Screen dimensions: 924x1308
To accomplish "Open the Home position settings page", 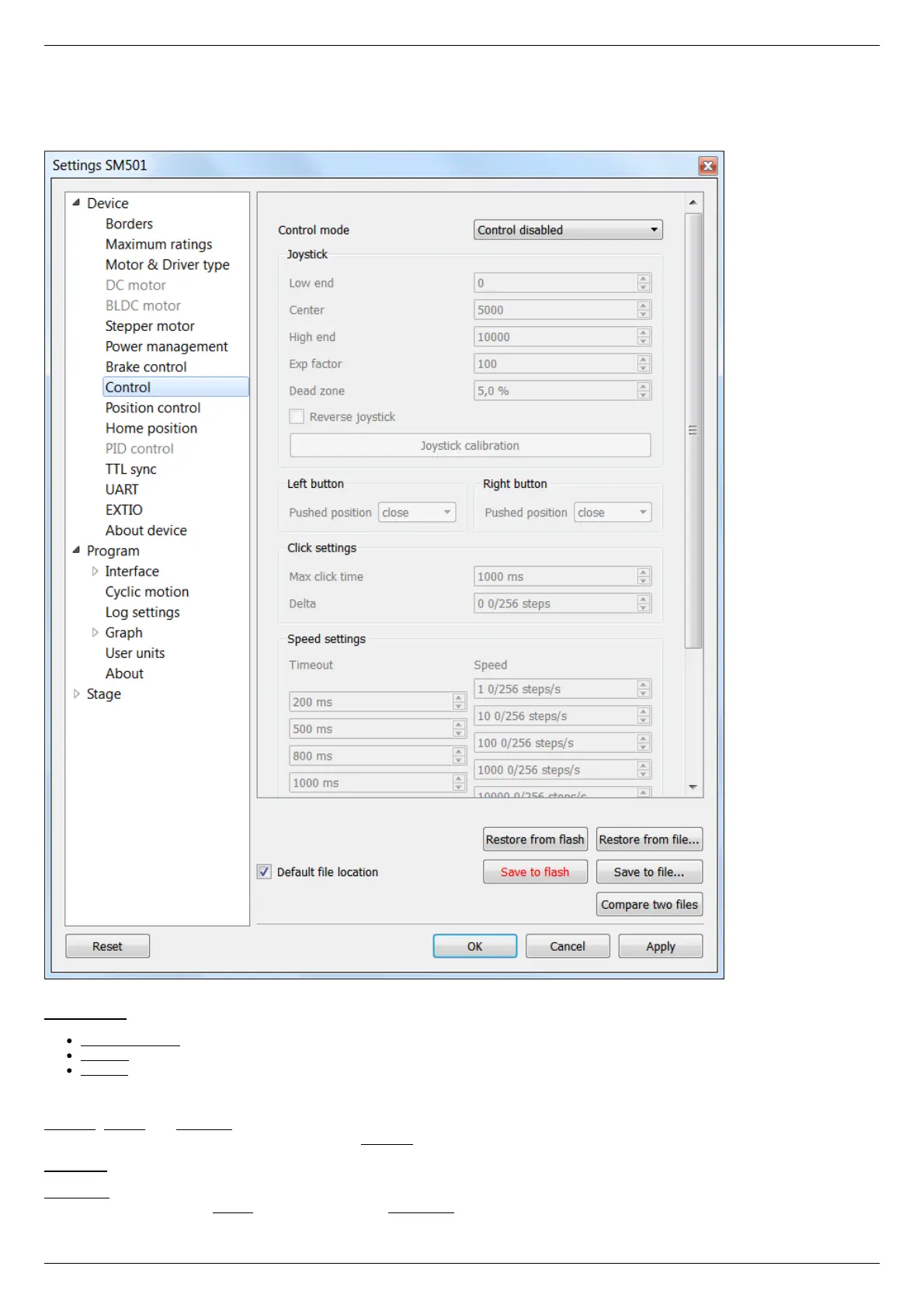I will tap(151, 428).
